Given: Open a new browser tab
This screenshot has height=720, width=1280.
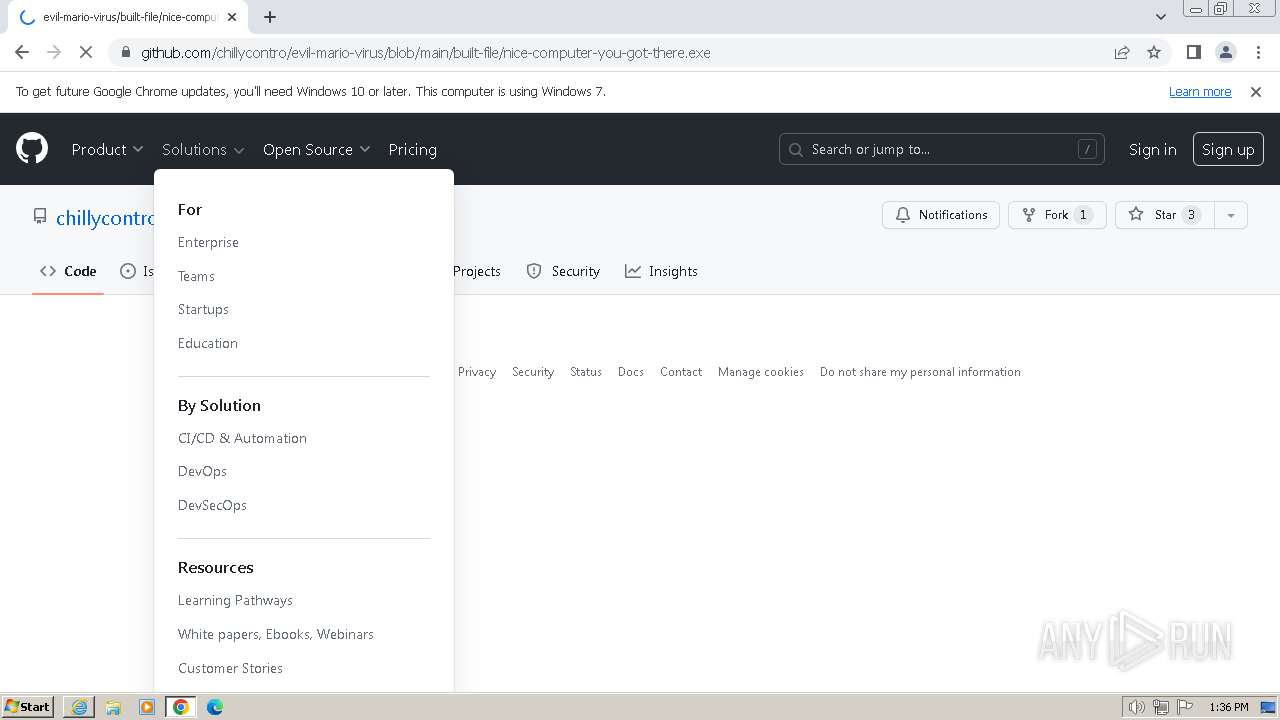Looking at the screenshot, I should click(x=270, y=17).
